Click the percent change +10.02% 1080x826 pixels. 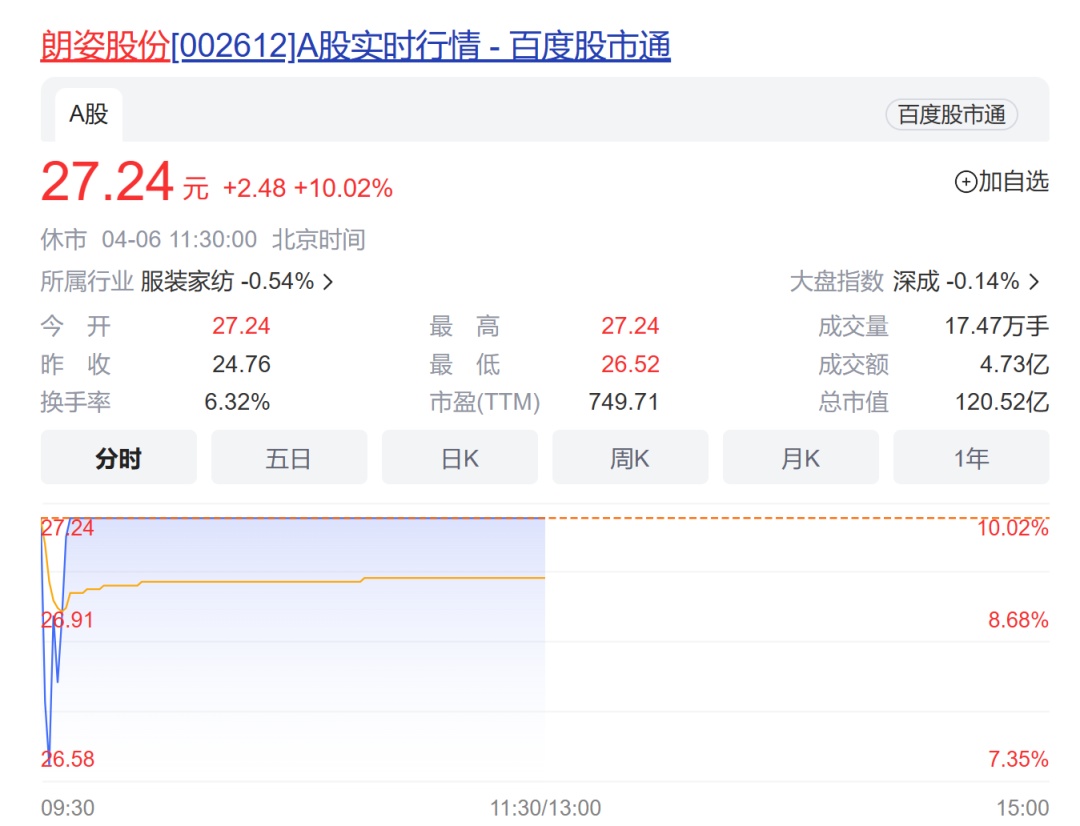[x=343, y=188]
